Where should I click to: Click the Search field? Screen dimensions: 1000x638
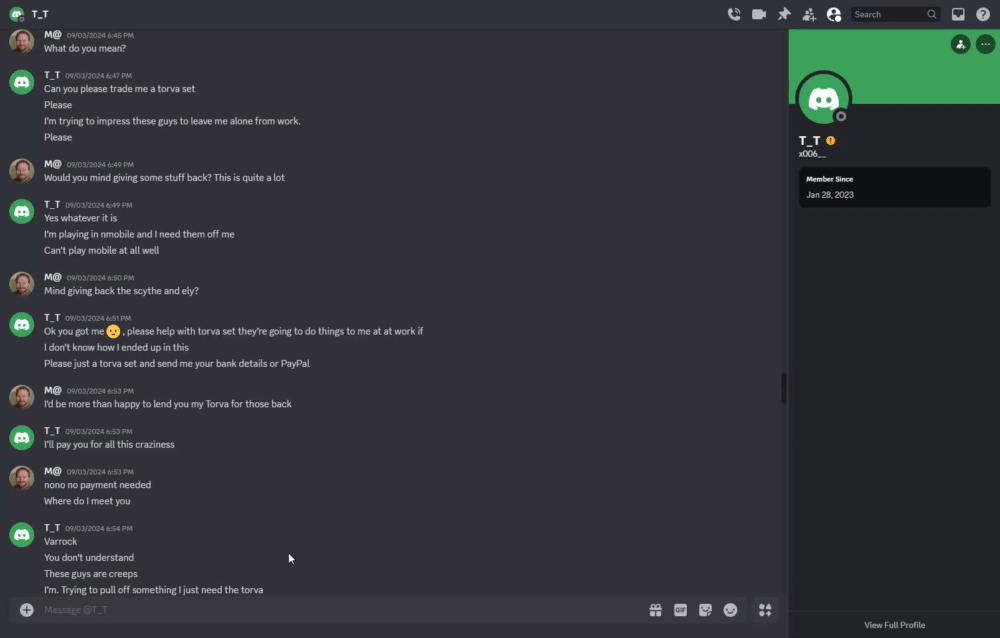point(895,14)
